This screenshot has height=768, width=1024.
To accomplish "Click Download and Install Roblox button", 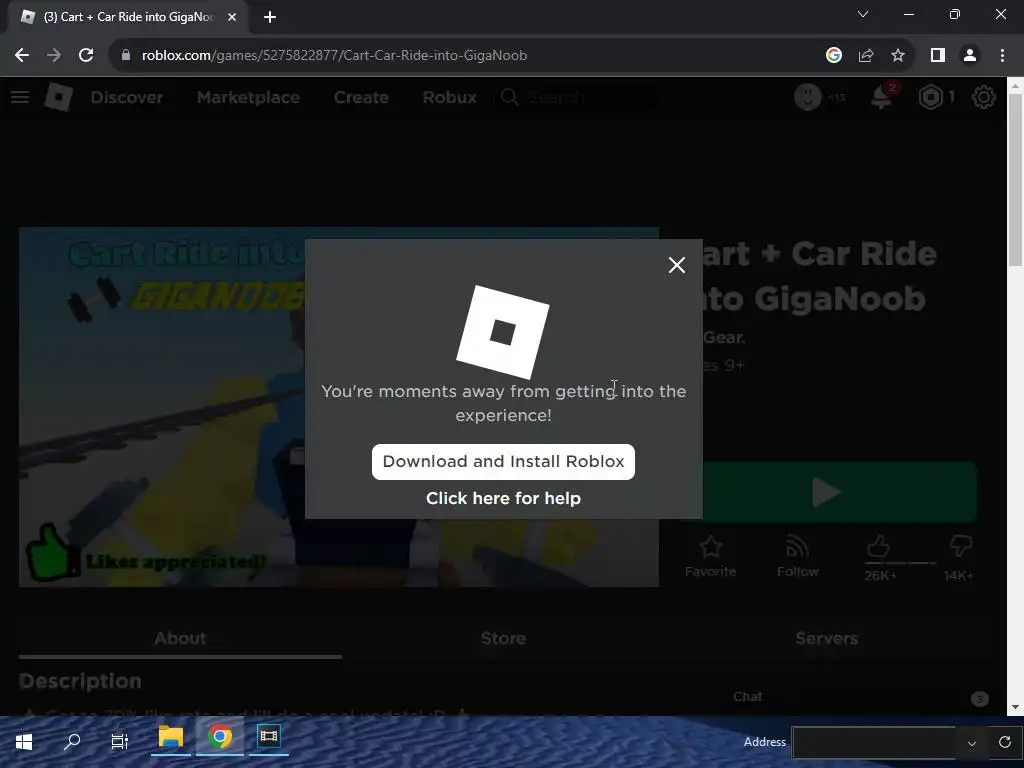I will (x=503, y=462).
